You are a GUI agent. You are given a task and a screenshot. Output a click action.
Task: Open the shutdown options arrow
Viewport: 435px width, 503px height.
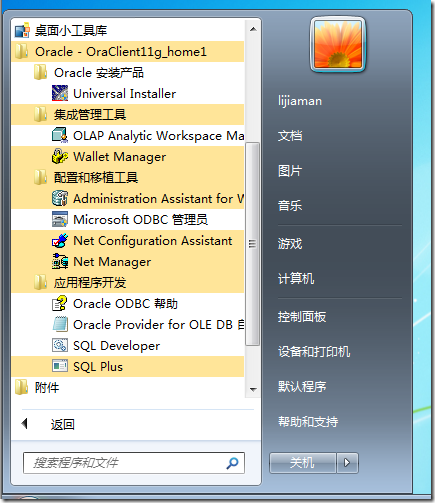point(347,463)
